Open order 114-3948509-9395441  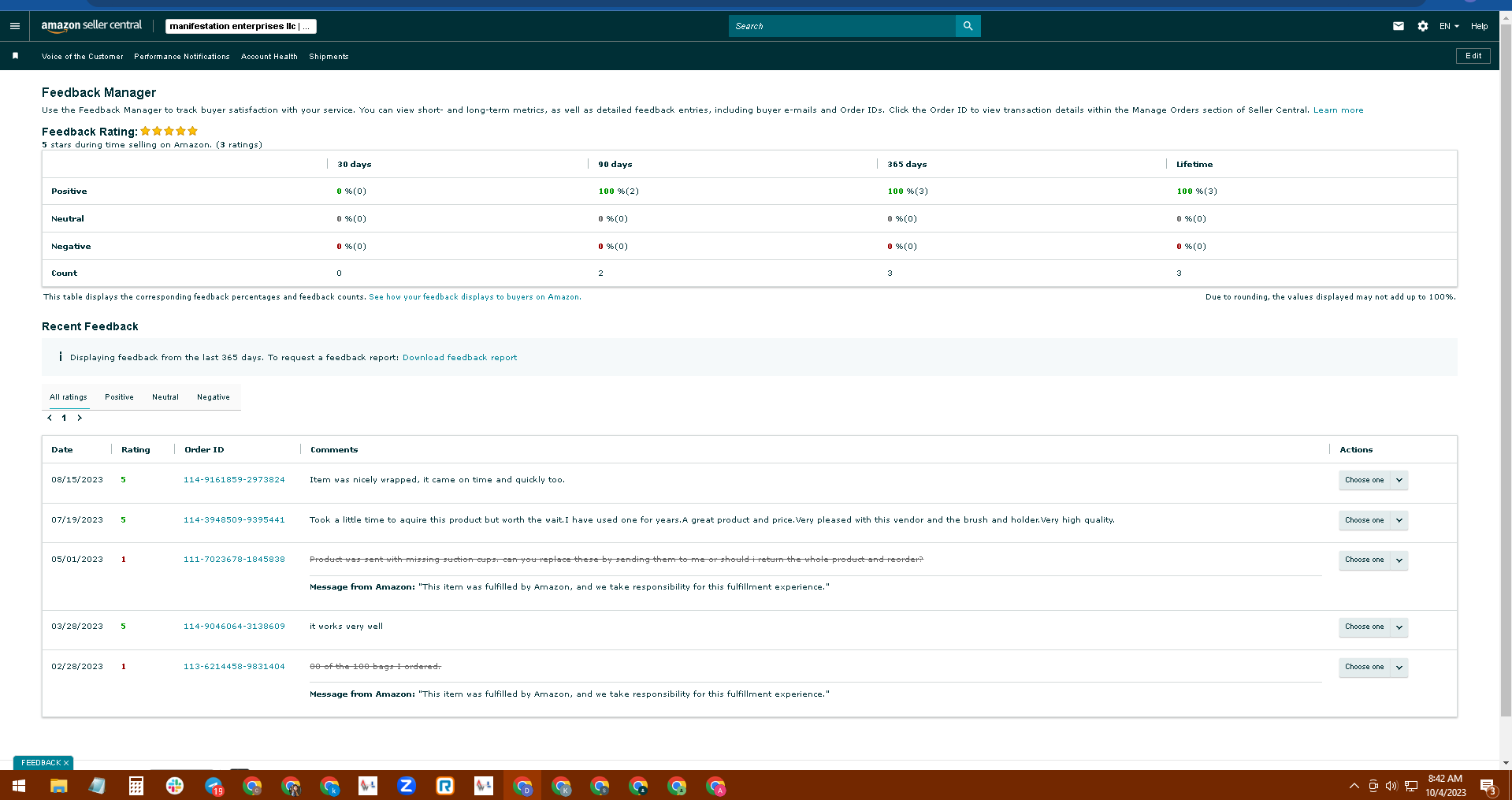click(x=234, y=520)
